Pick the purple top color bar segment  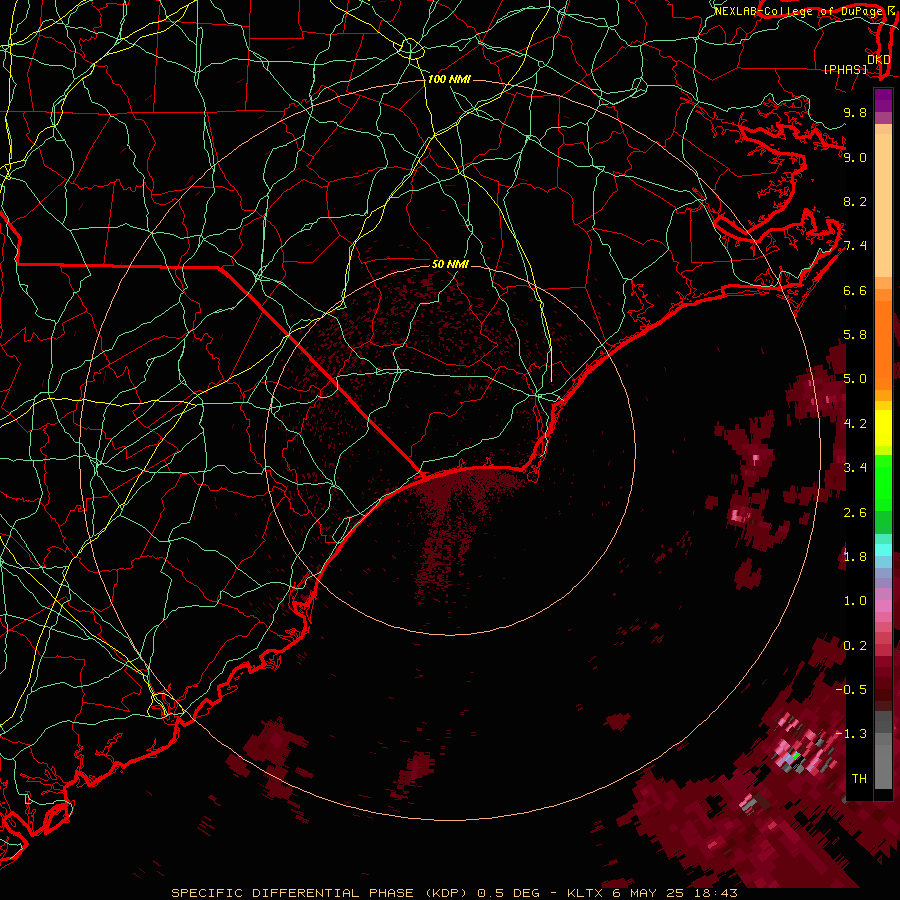883,100
